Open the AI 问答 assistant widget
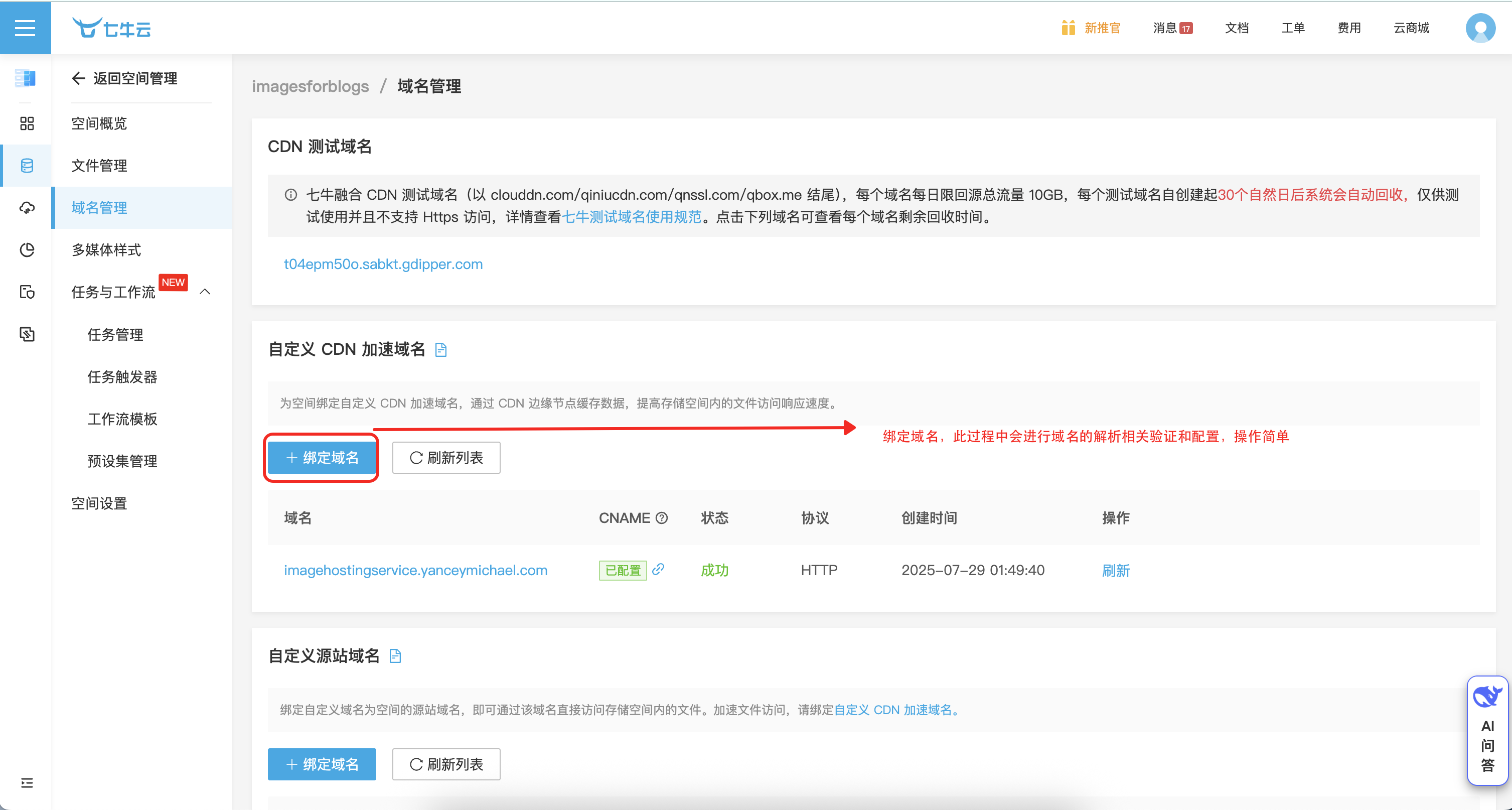1512x810 pixels. 1487,730
